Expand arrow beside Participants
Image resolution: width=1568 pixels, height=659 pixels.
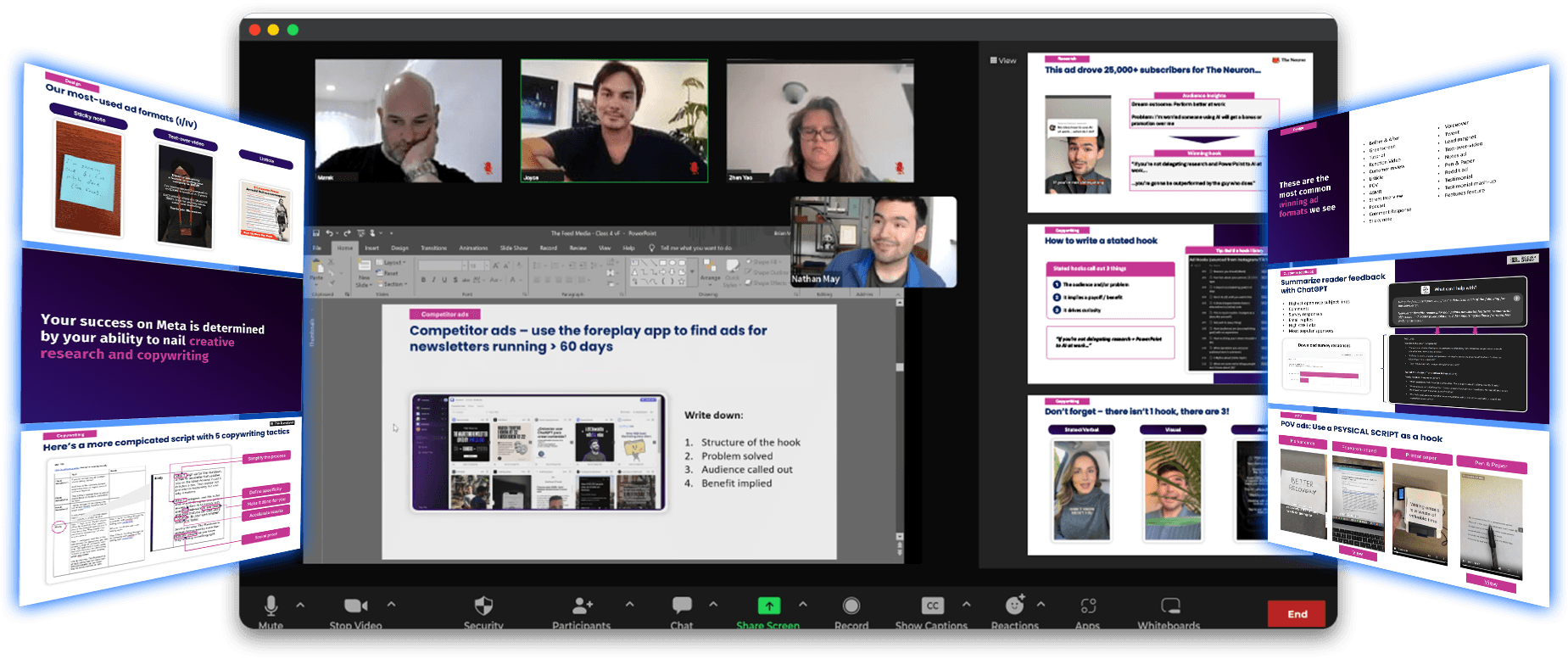pyautogui.click(x=629, y=605)
